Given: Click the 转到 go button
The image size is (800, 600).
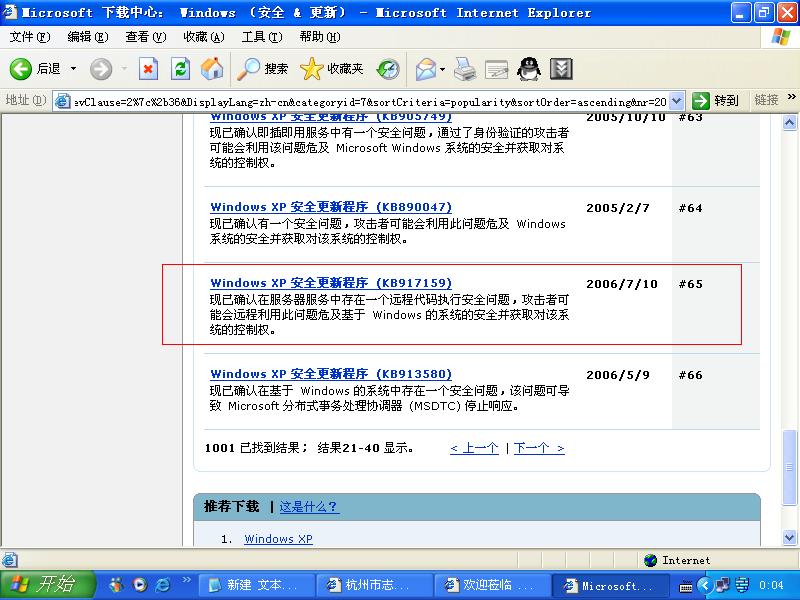Looking at the screenshot, I should 716,101.
